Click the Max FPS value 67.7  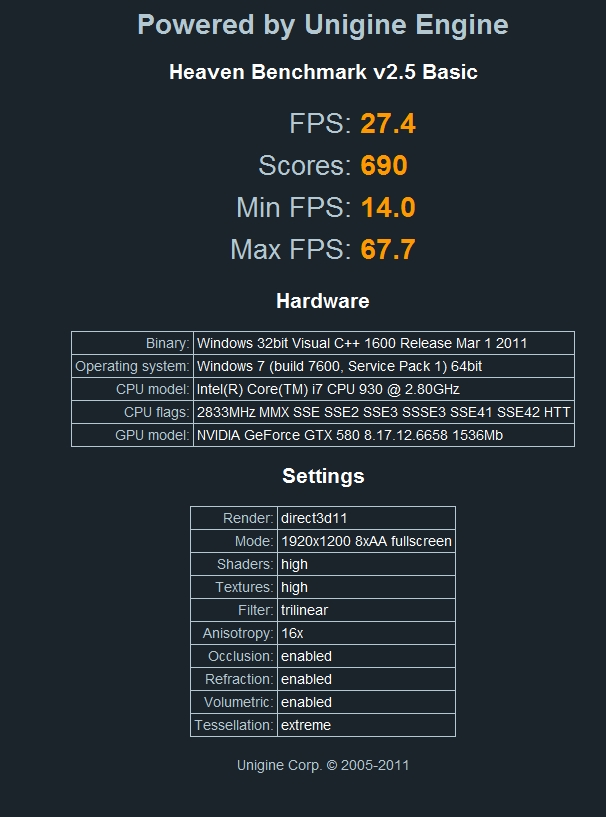388,249
